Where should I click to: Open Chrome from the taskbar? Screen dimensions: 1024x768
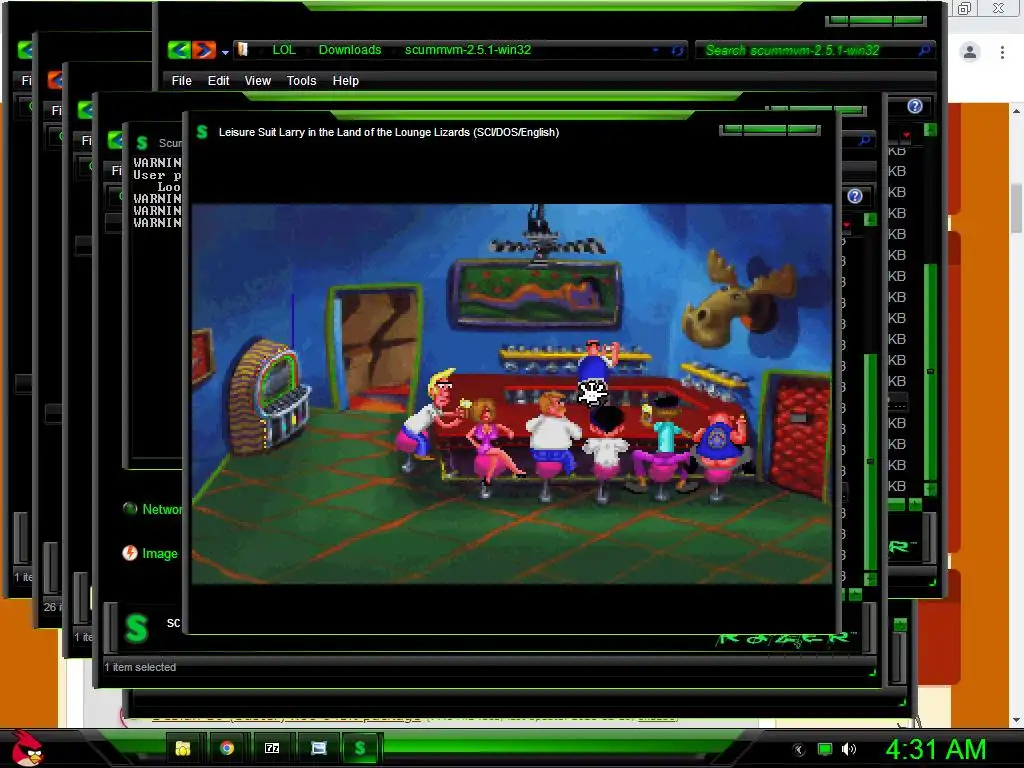pos(227,748)
